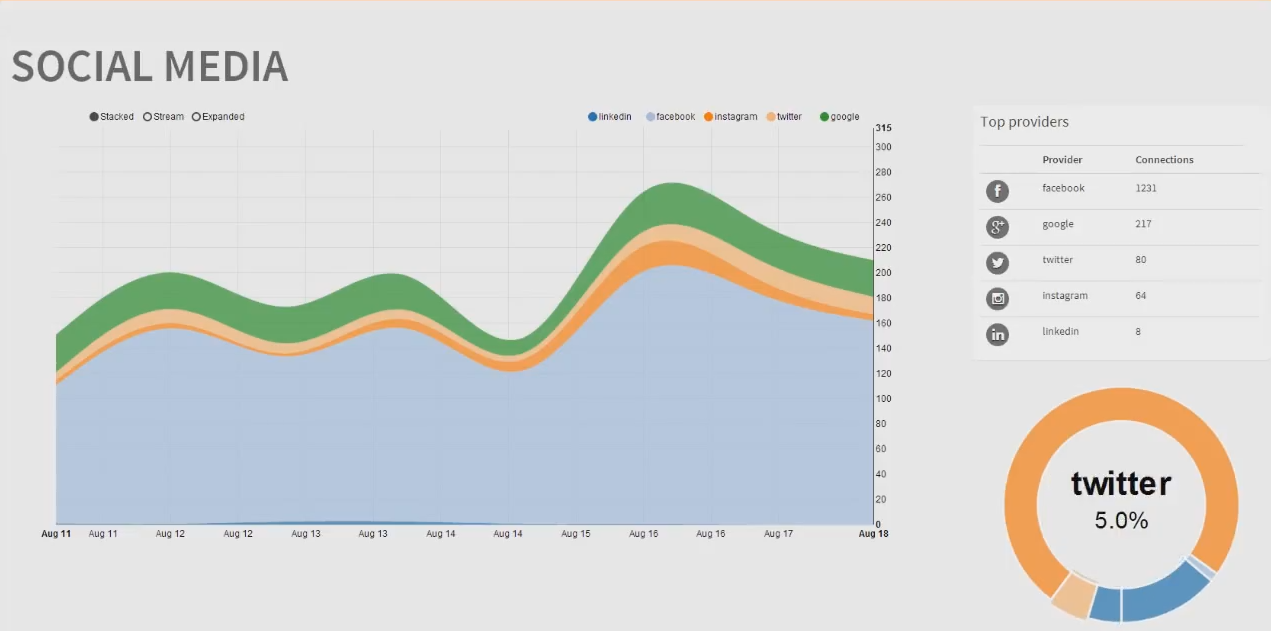This screenshot has height=631, width=1271.
Task: Click the Instagram camera provider icon
Action: [x=997, y=299]
